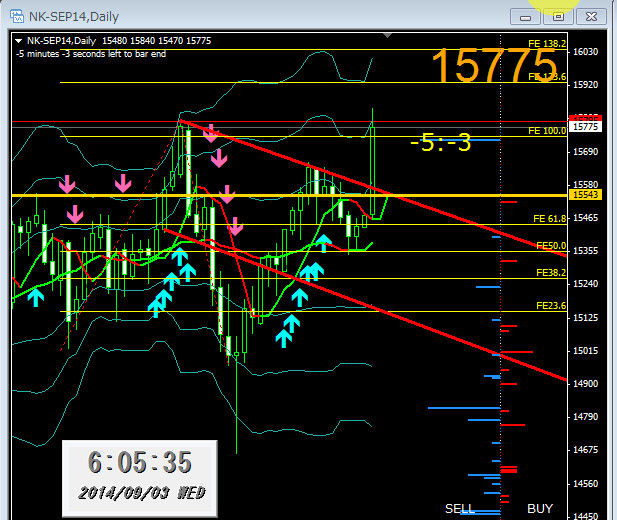The width and height of the screenshot is (617, 520).
Task: Click the white 15775 current price label
Action: [x=585, y=127]
